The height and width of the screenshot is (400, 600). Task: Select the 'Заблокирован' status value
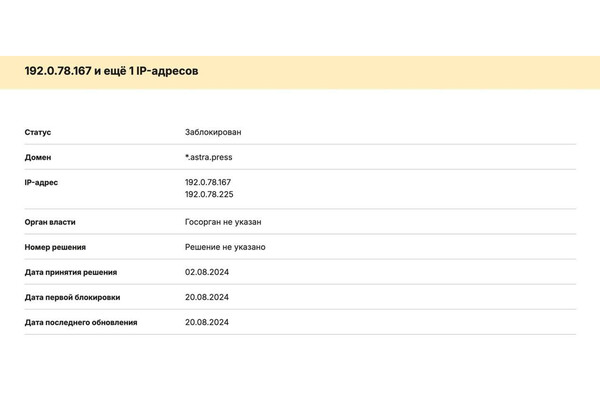[x=213, y=132]
